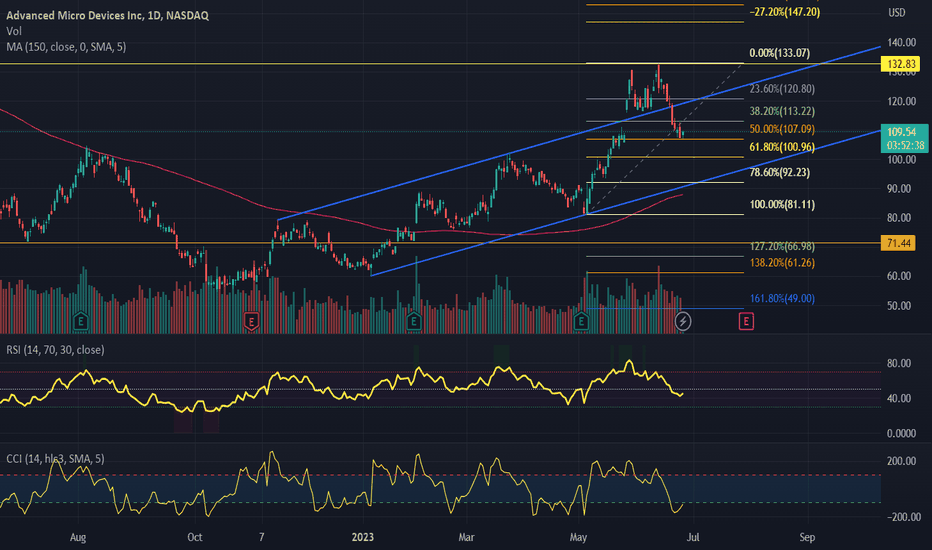Image resolution: width=932 pixels, height=550 pixels.
Task: Click the 100.00 price axis label
Action: coord(902,159)
